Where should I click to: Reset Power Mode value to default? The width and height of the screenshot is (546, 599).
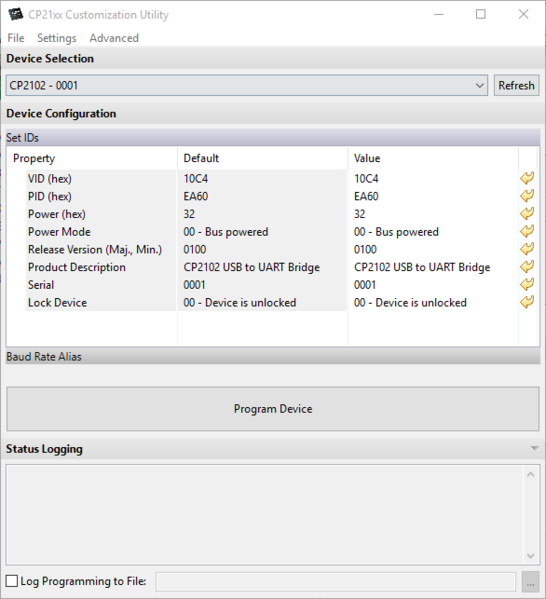(x=527, y=231)
